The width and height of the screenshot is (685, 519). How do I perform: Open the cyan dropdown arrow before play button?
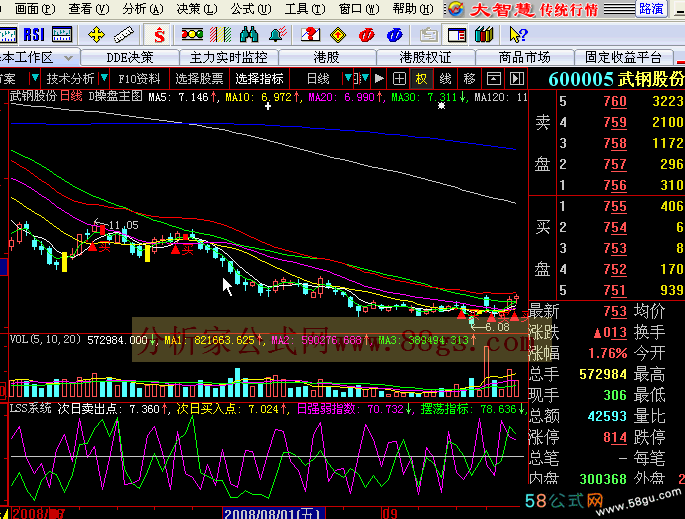[365, 79]
